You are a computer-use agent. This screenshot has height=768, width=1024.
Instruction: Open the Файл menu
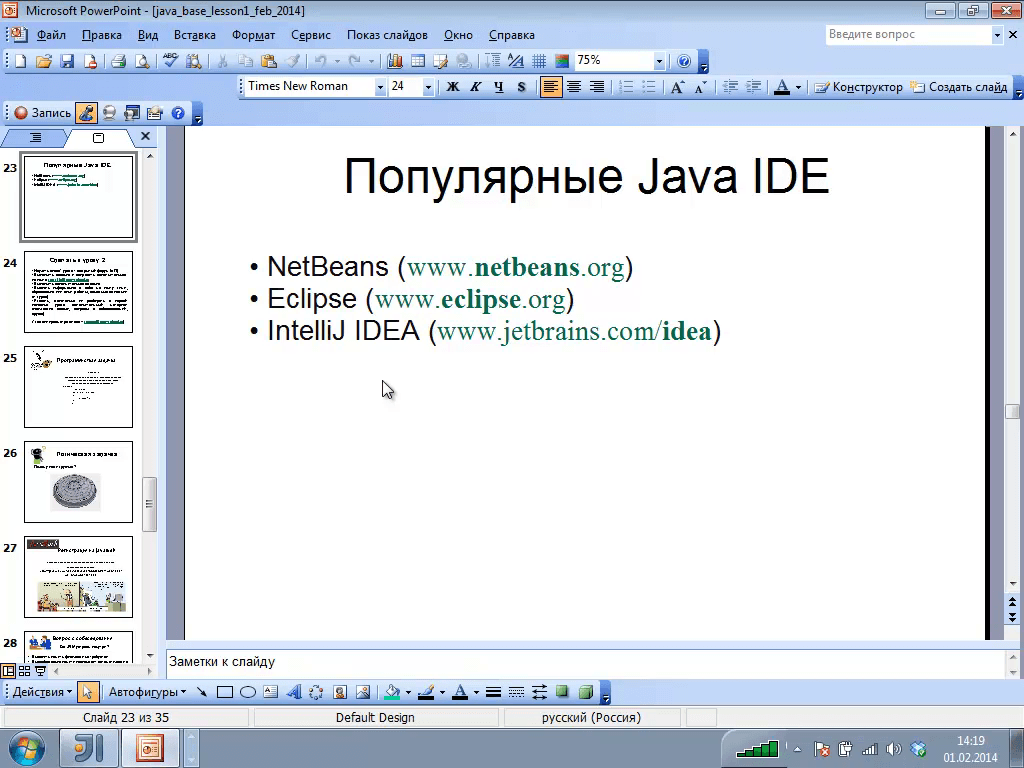(51, 35)
